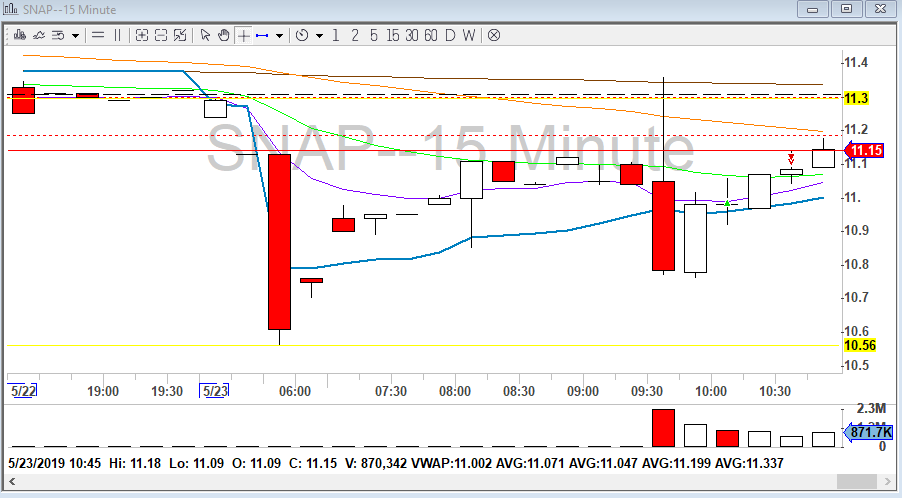The image size is (902, 498).
Task: Click the 09:30 time axis label
Action: click(647, 392)
